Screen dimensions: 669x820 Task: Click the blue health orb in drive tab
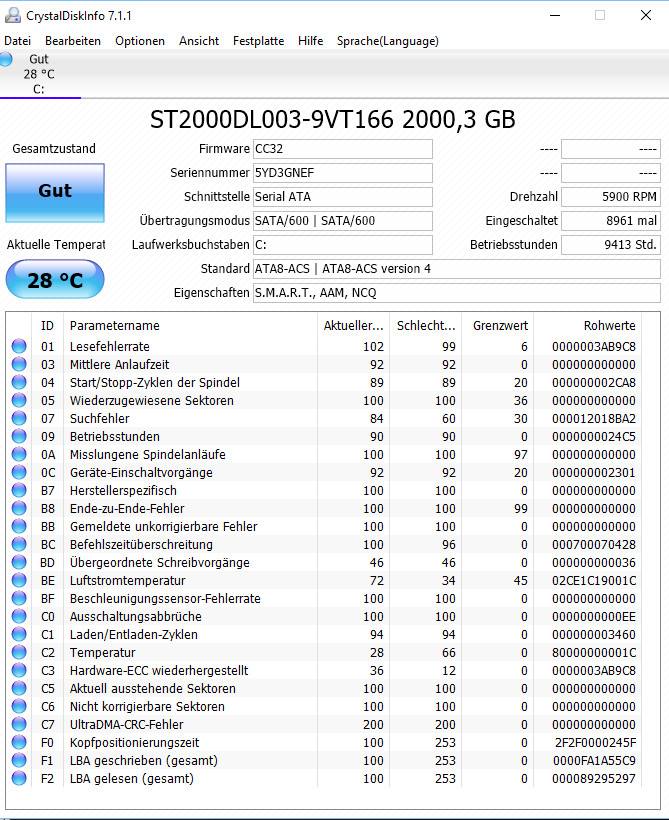coord(6,59)
